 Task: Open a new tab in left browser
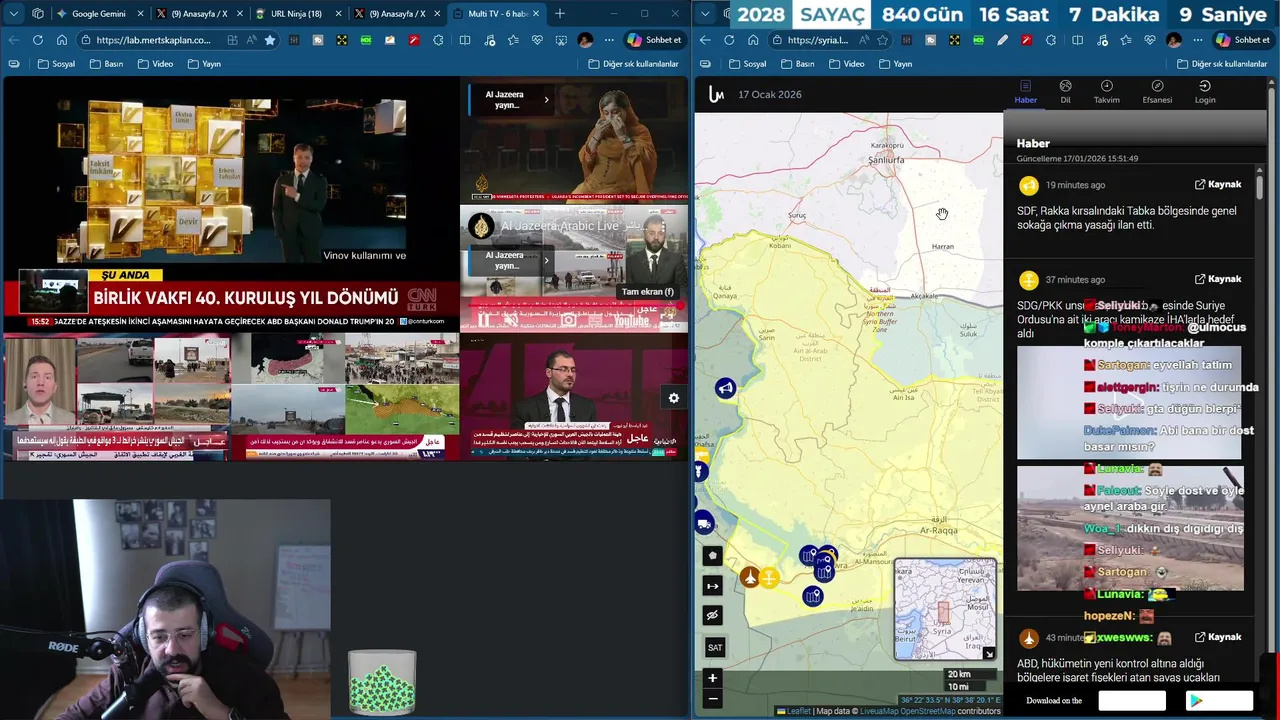coord(560,14)
